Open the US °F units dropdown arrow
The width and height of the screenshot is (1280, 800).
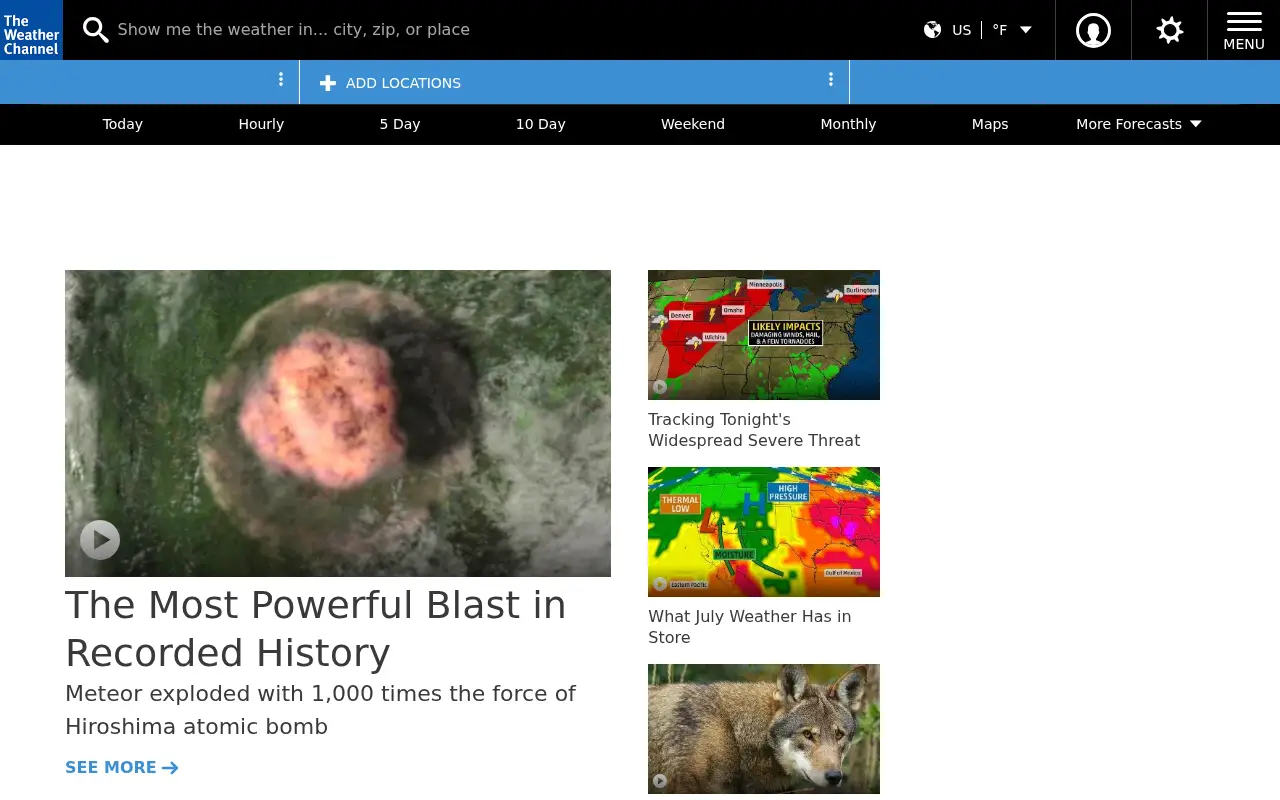pos(1025,30)
